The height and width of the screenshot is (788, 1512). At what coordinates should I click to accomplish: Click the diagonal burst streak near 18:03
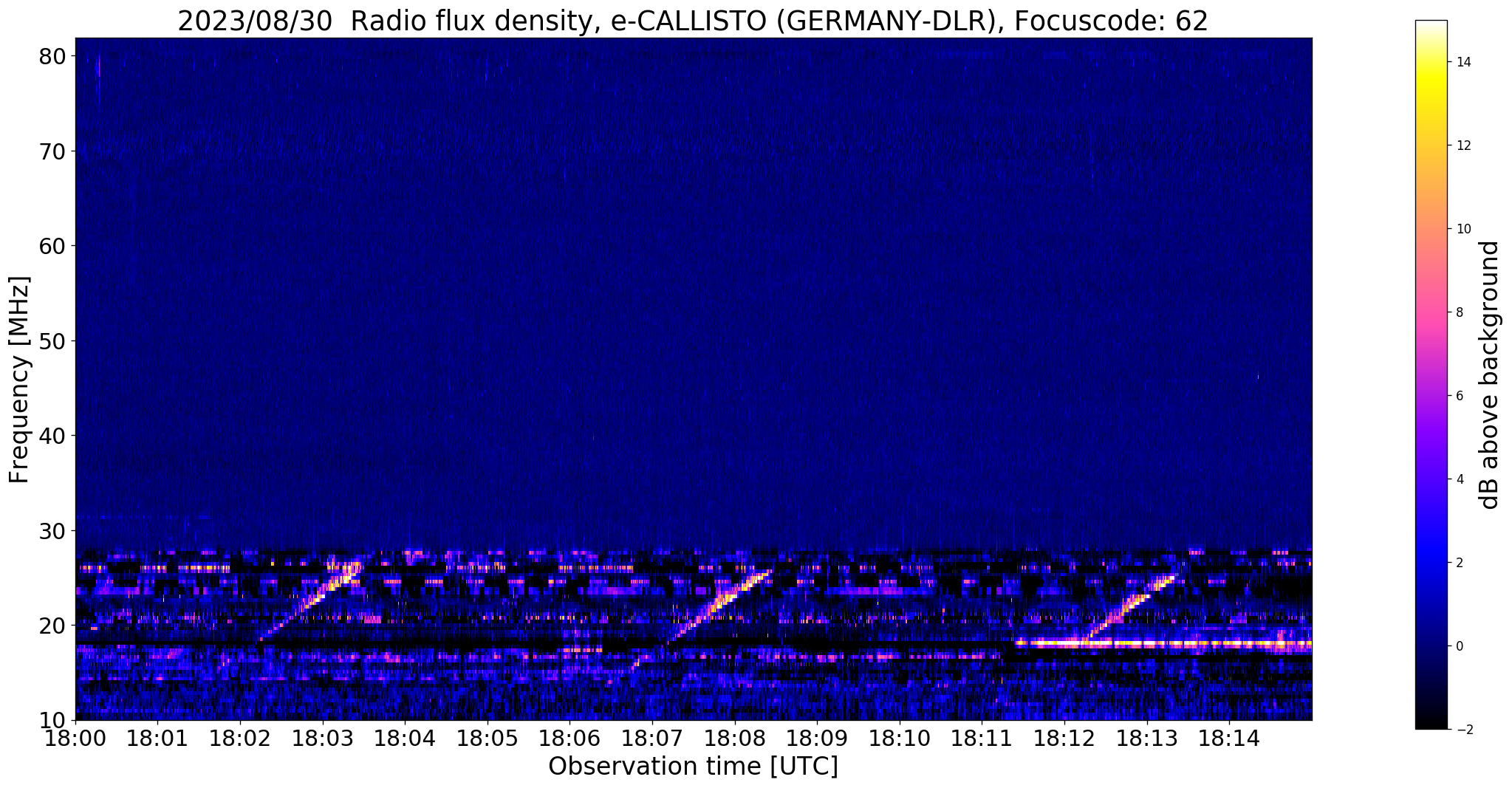310,601
